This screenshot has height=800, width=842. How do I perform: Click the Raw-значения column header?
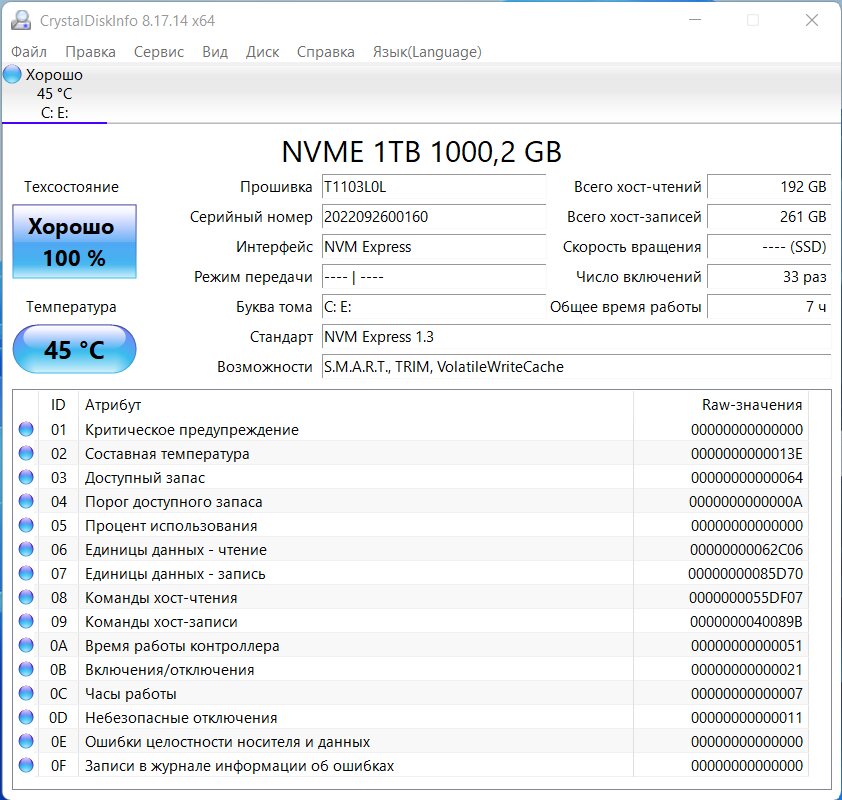point(721,405)
